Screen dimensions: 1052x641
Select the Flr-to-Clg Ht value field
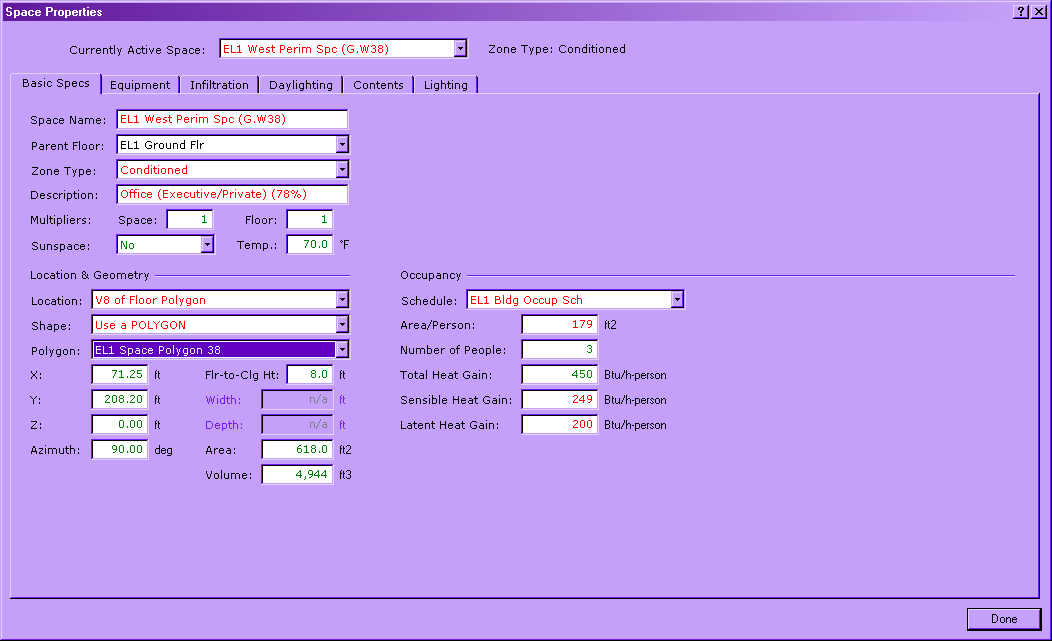pos(310,375)
